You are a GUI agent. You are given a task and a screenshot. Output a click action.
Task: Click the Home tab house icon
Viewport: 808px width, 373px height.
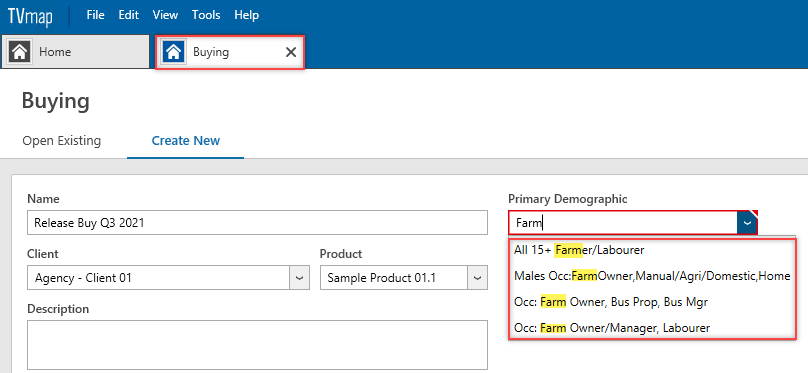click(20, 52)
